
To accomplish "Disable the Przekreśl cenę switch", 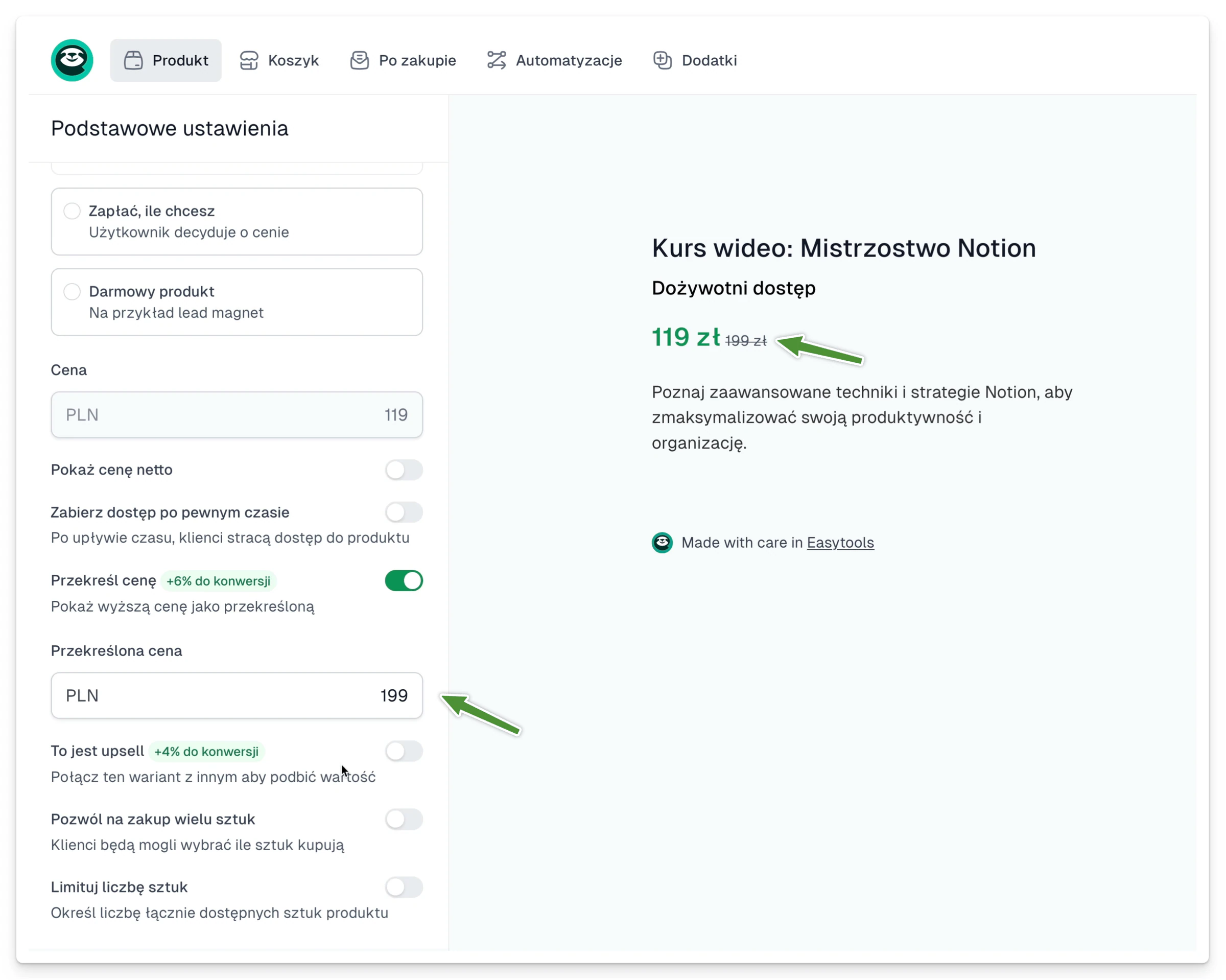I will coord(404,581).
